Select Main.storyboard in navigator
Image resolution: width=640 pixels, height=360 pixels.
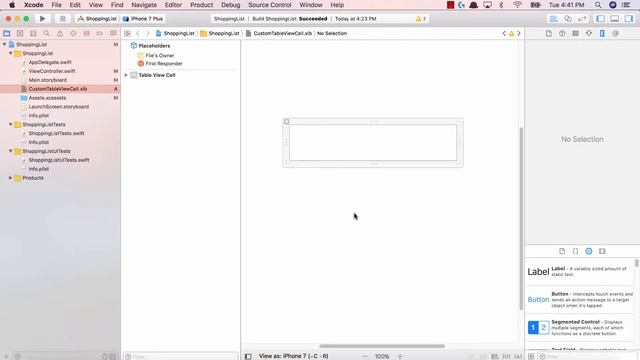tap(48, 80)
